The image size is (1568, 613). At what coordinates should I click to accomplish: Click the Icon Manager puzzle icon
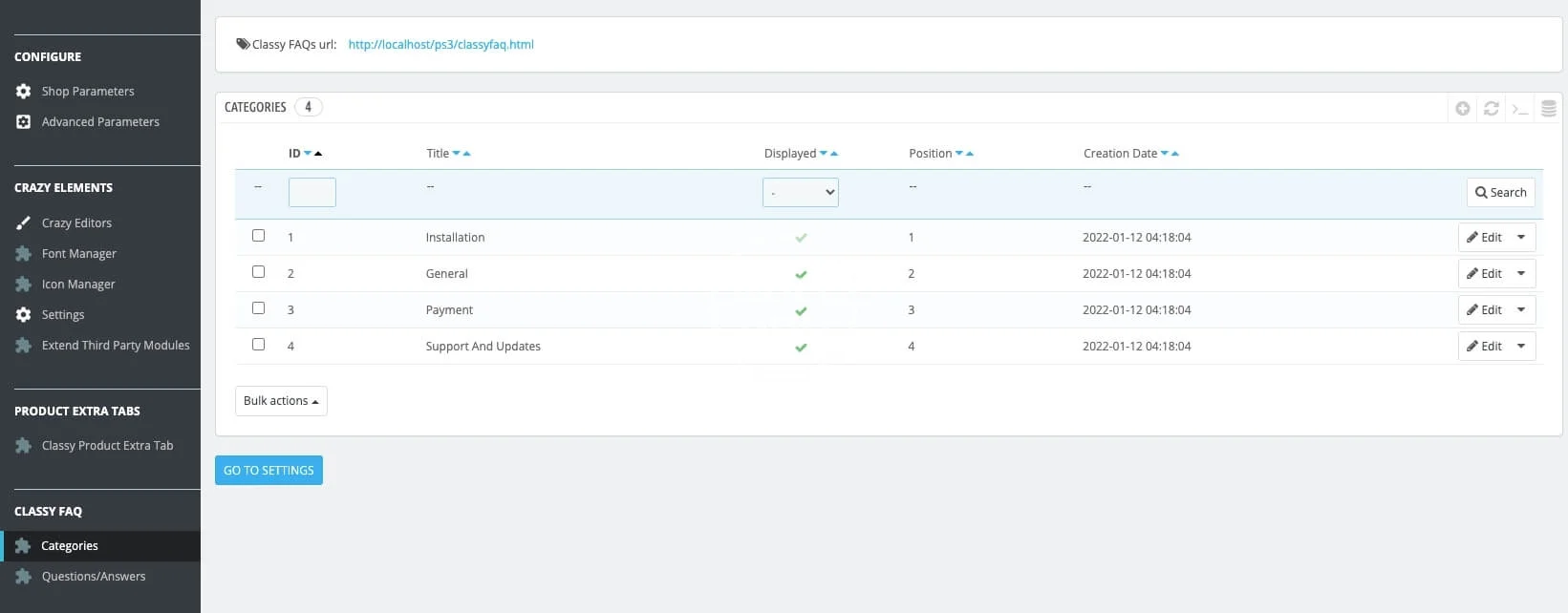[24, 284]
